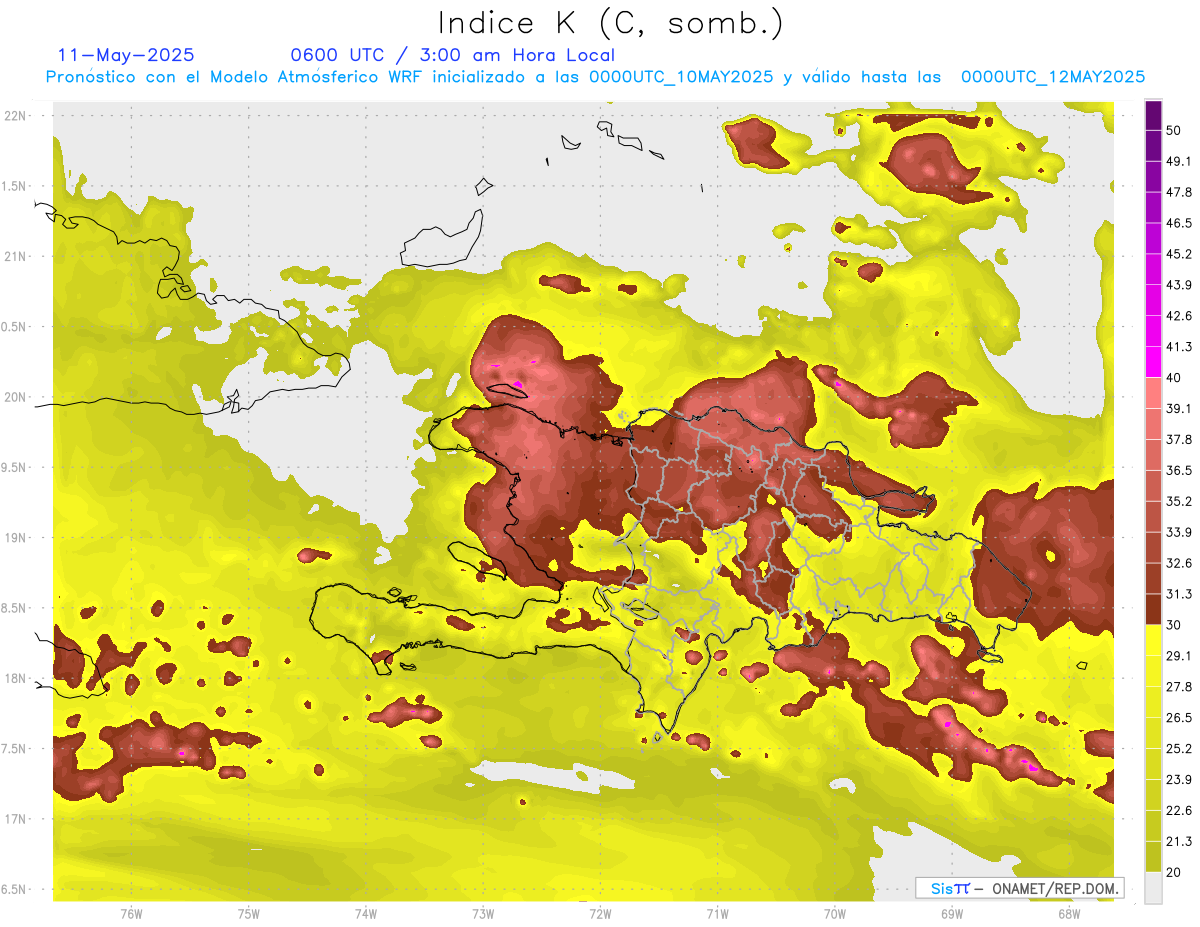
Task: Click the "8.5N" latitude tick label
Action: point(14,608)
